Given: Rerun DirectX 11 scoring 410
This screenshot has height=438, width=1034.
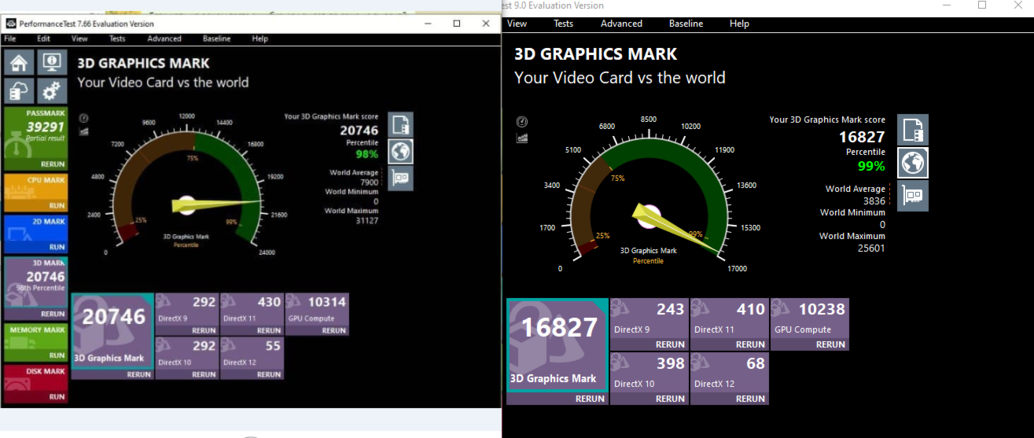Looking at the screenshot, I should tap(750, 344).
